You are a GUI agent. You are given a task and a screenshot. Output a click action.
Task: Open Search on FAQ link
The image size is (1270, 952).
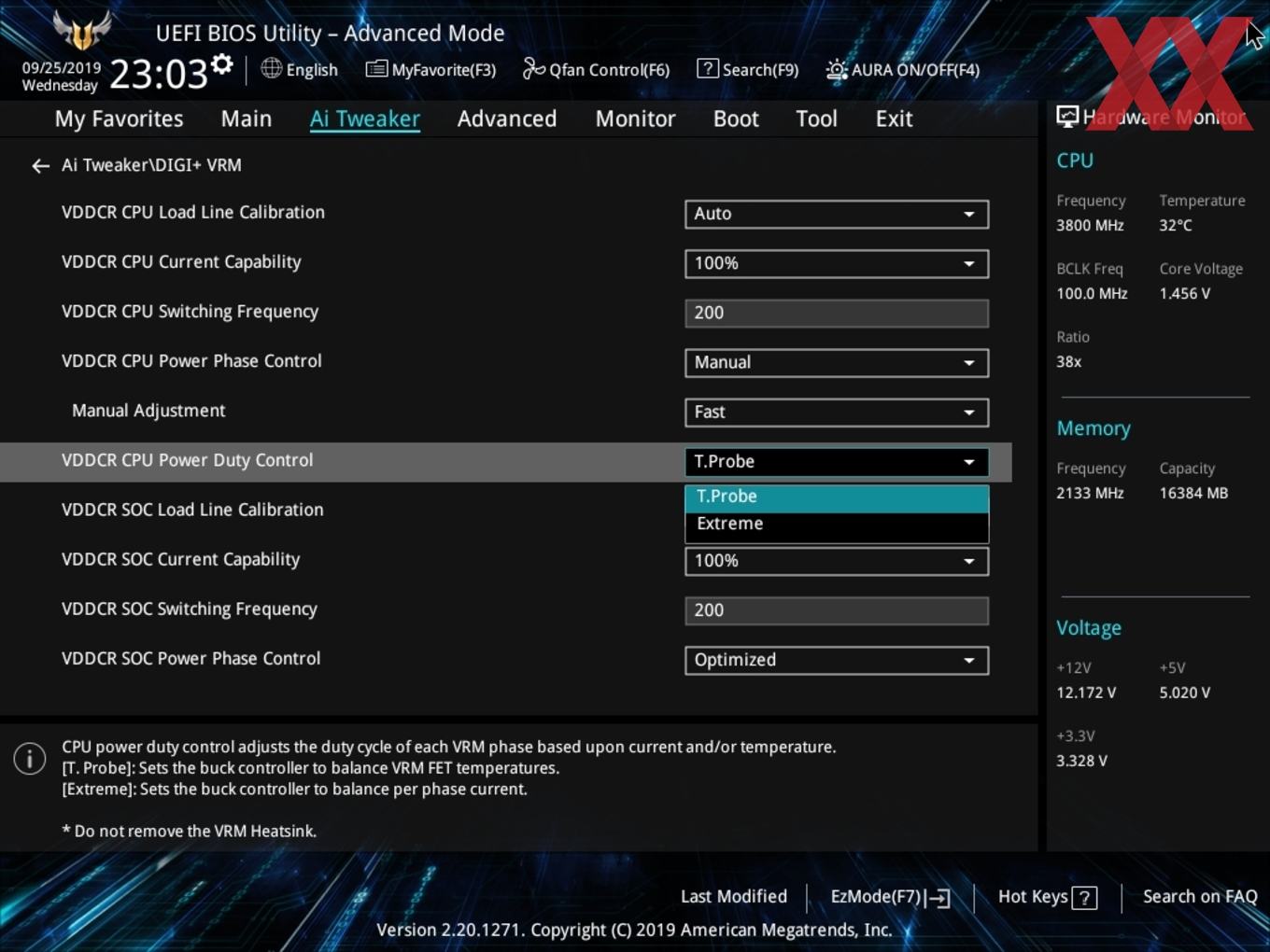[x=1200, y=897]
